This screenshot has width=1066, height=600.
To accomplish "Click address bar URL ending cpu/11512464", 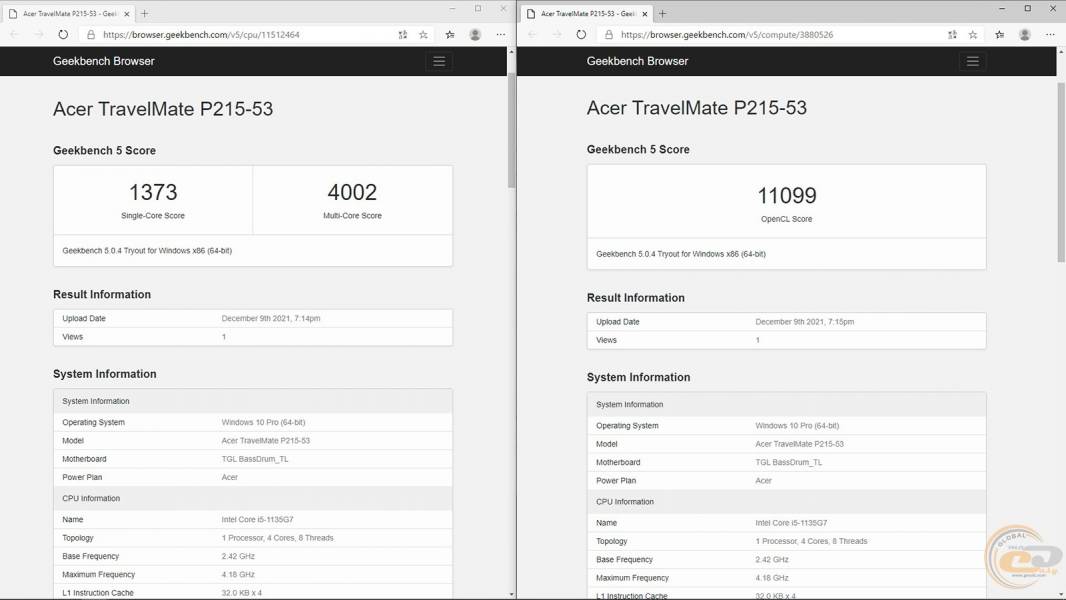I will pyautogui.click(x=201, y=35).
